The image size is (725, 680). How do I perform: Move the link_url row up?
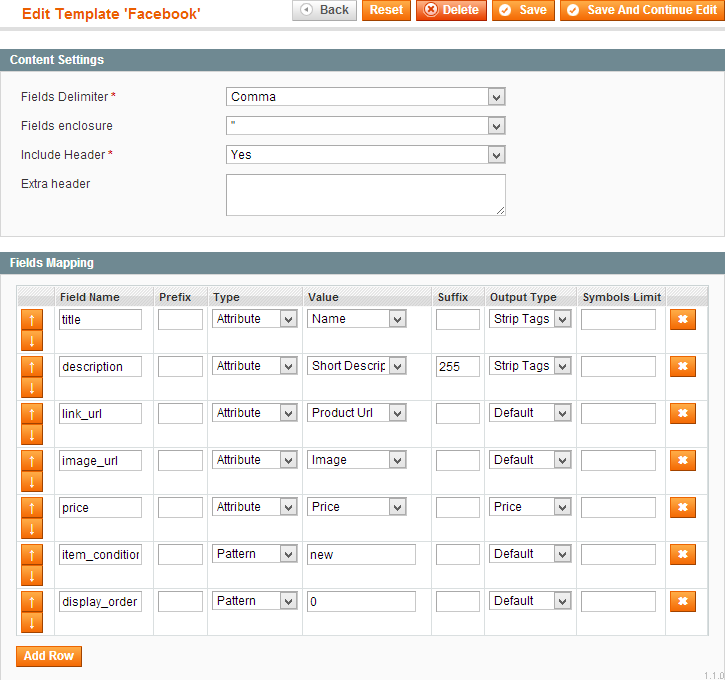(x=32, y=414)
